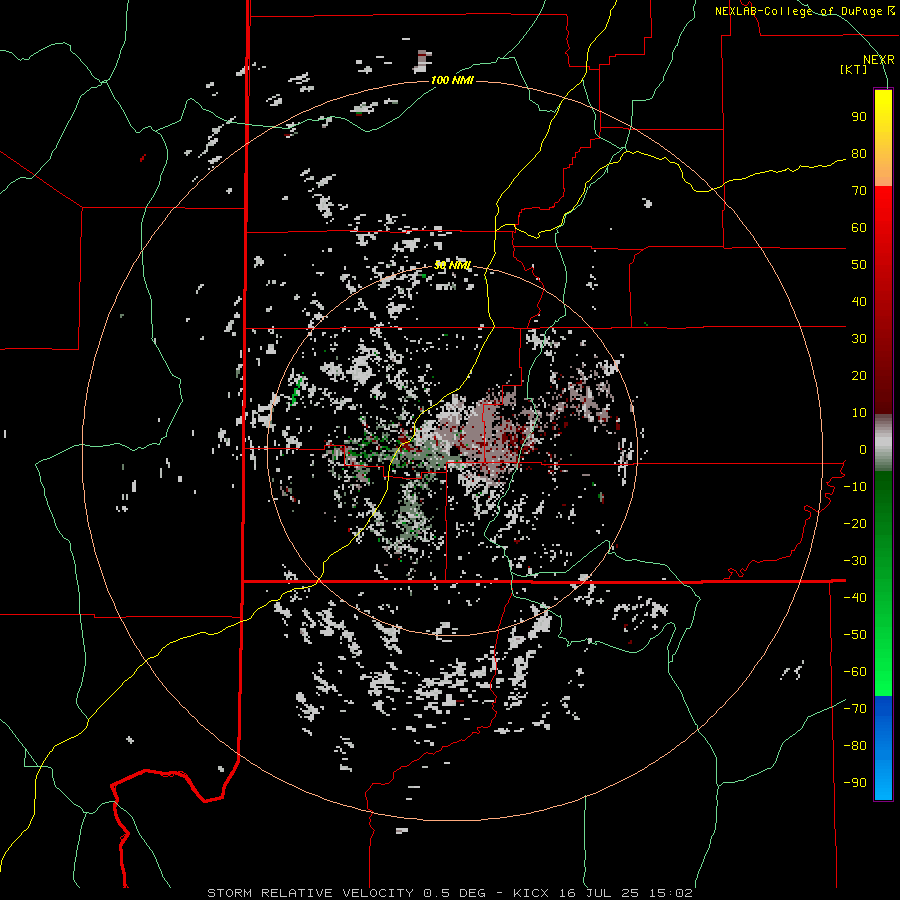
Task: Click the -70 scale label
Action: click(855, 709)
